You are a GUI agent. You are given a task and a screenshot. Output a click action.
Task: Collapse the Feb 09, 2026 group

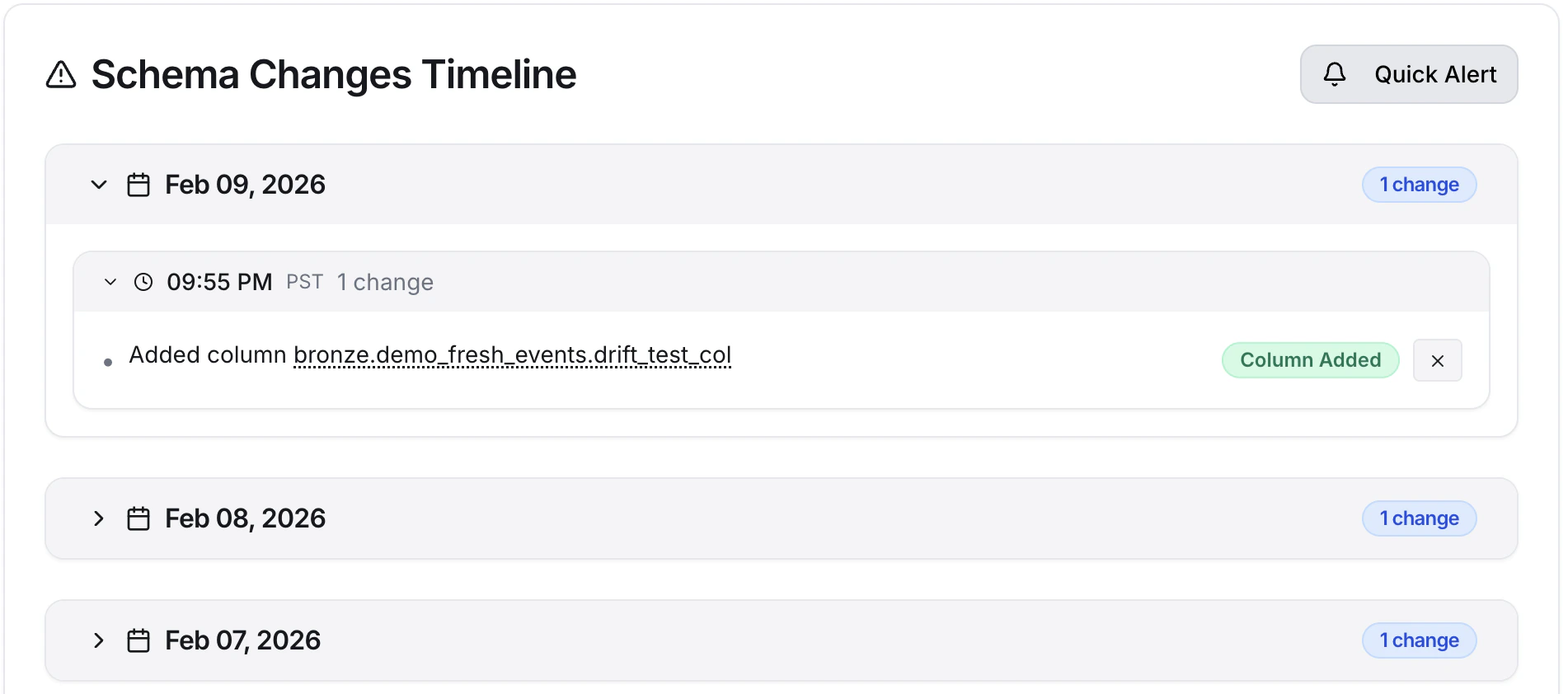(x=99, y=185)
